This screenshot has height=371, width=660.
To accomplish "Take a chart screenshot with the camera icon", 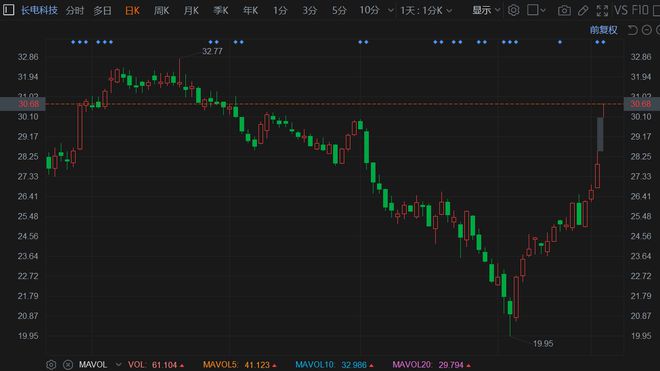I will click(564, 11).
